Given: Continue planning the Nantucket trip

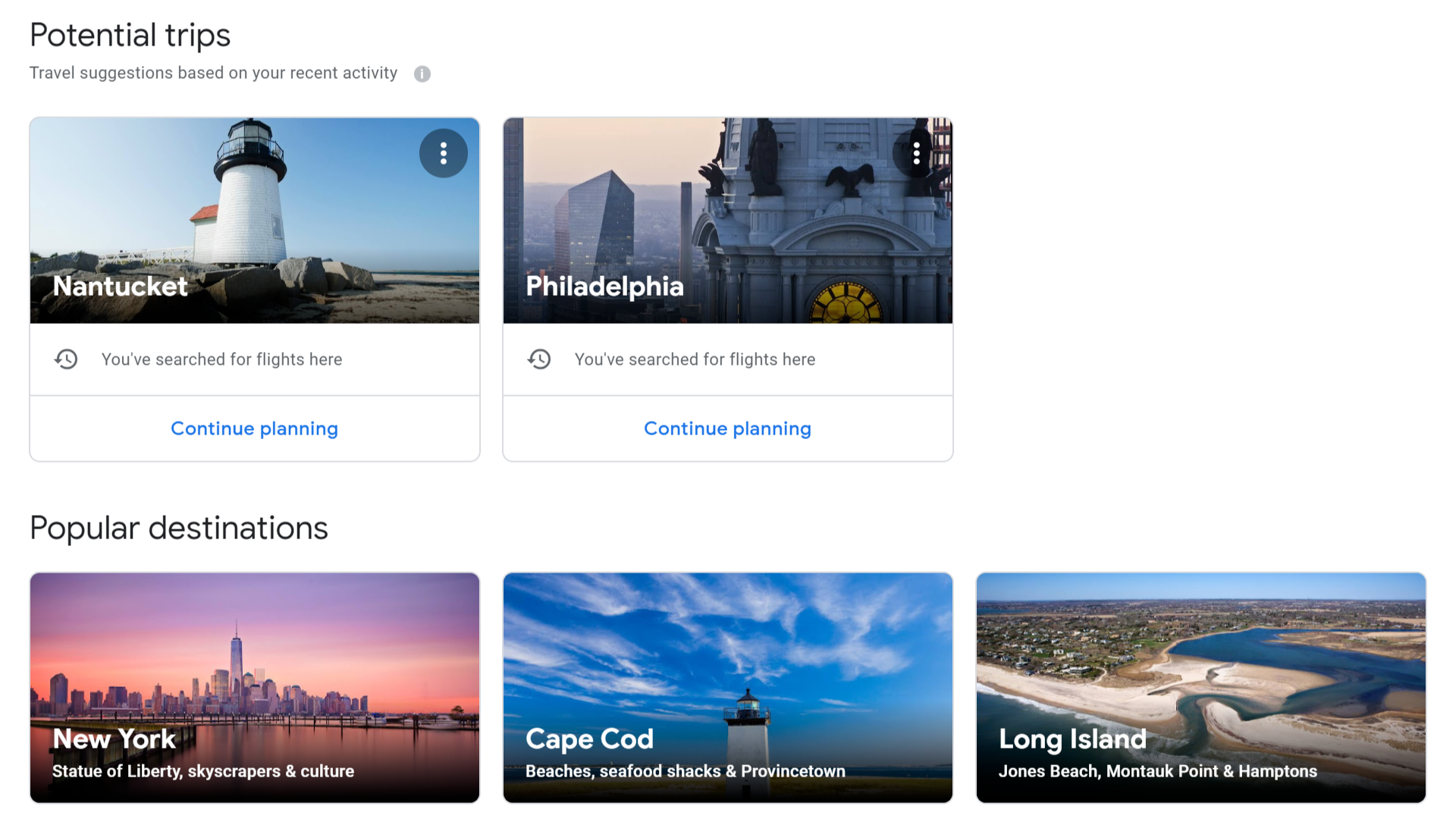Looking at the screenshot, I should 254,428.
